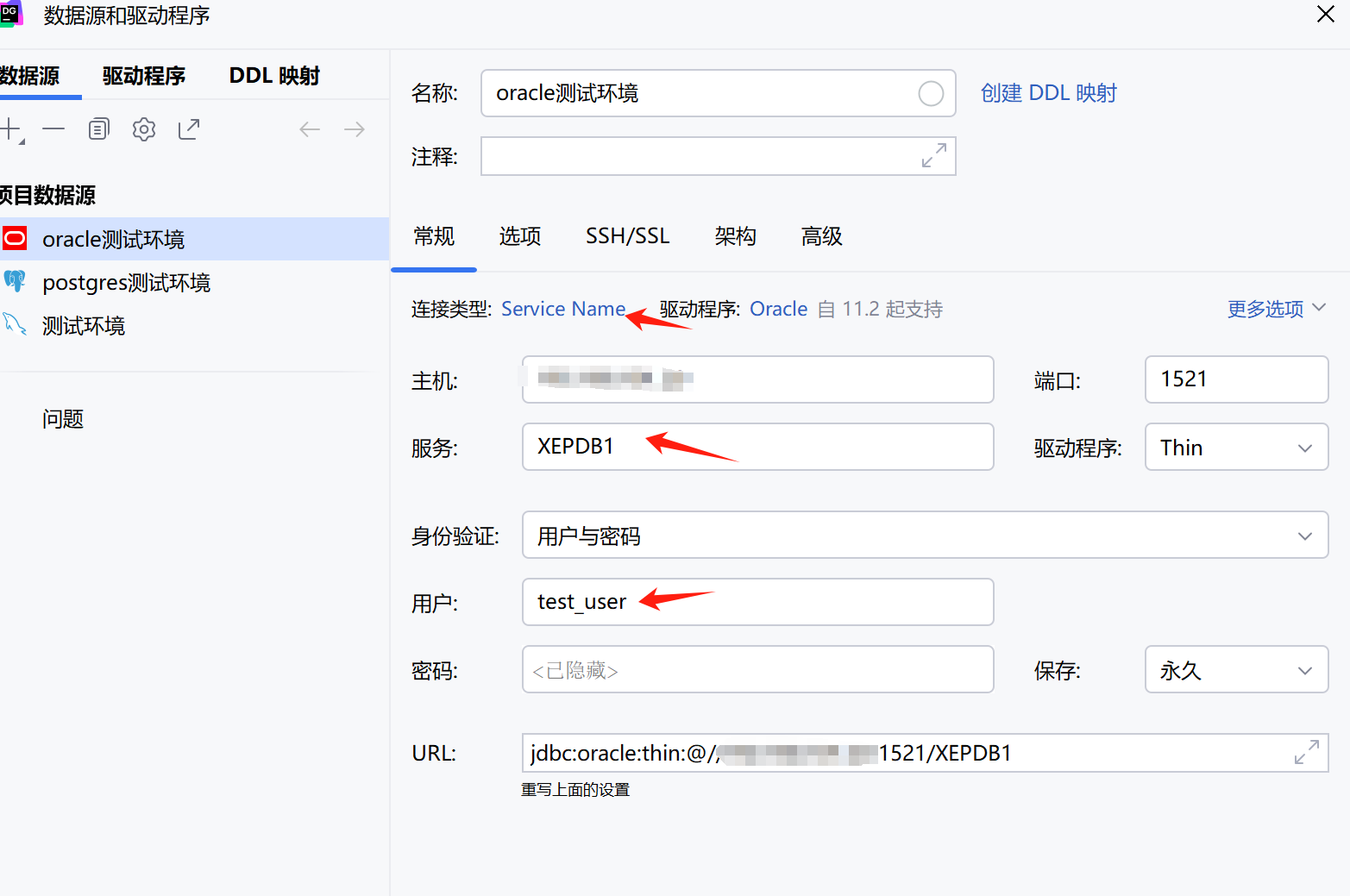This screenshot has width=1350, height=896.
Task: Click the PostgreSQL elephant icon
Action: point(15,281)
